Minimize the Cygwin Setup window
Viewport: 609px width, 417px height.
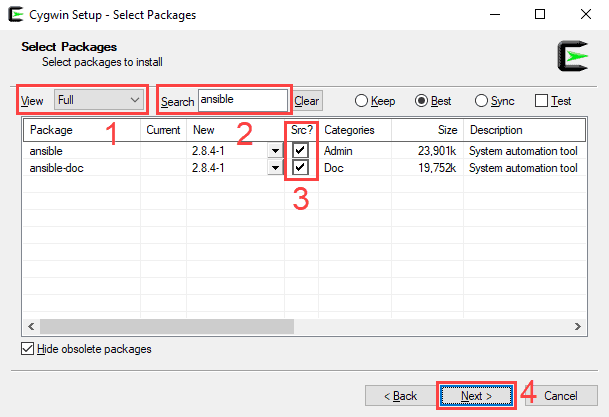(495, 14)
